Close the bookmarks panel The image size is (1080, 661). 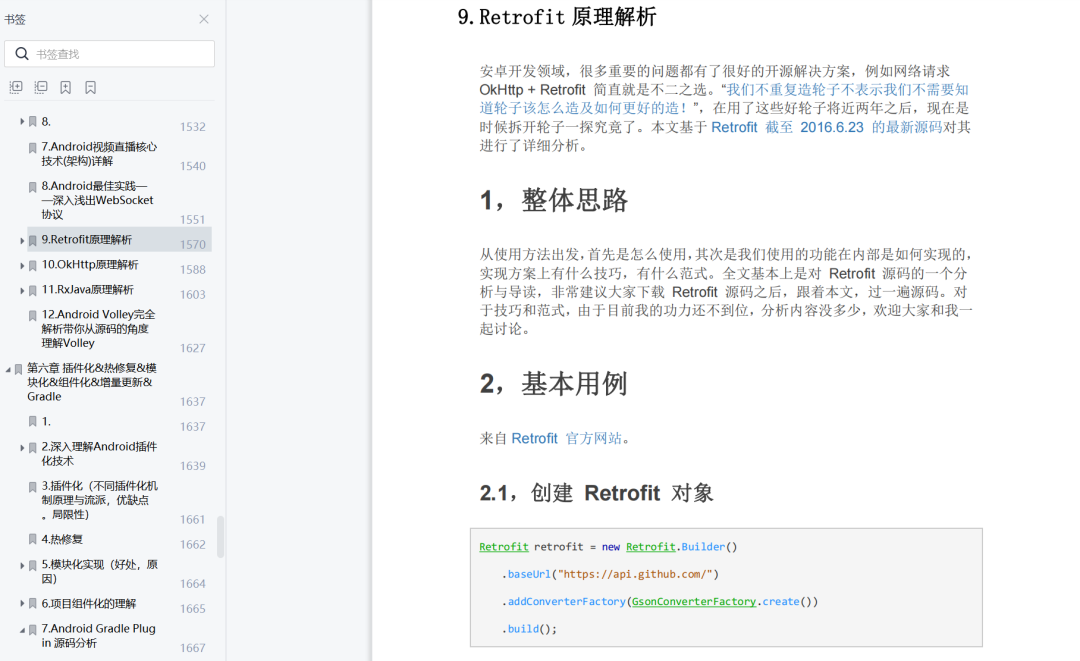(204, 19)
